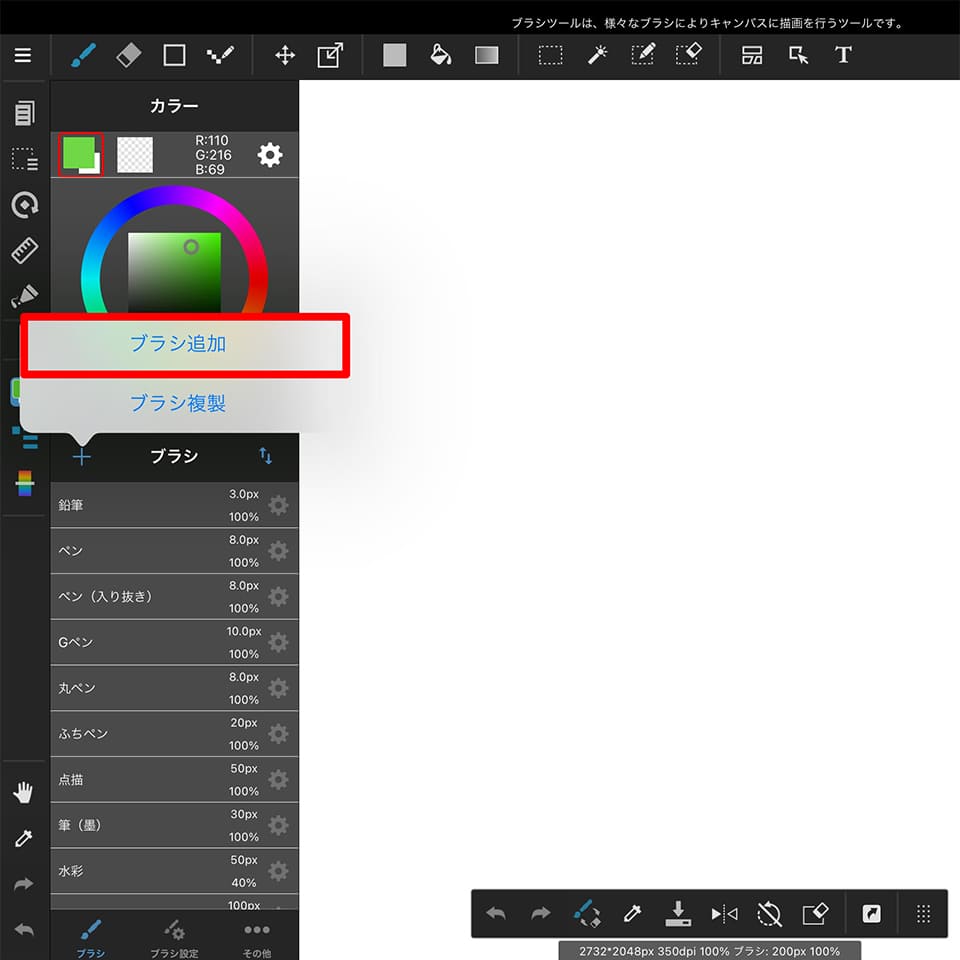Open settings gear for 鉛筆 brush
Screen dimensions: 960x960
[279, 506]
